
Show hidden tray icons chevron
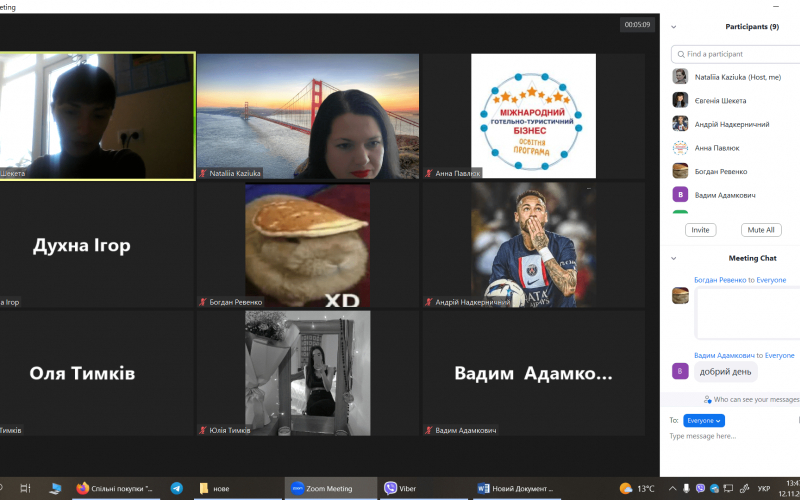pyautogui.click(x=672, y=489)
